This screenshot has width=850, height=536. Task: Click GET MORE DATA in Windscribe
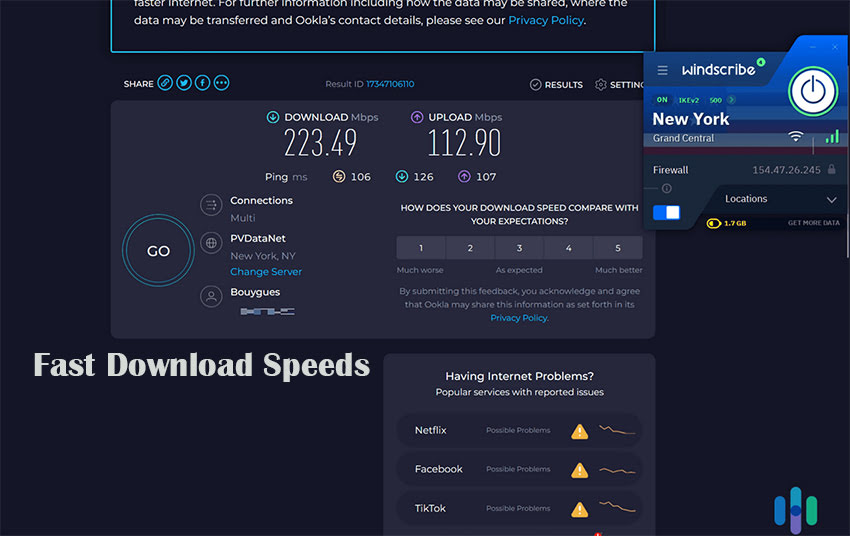tap(813, 223)
